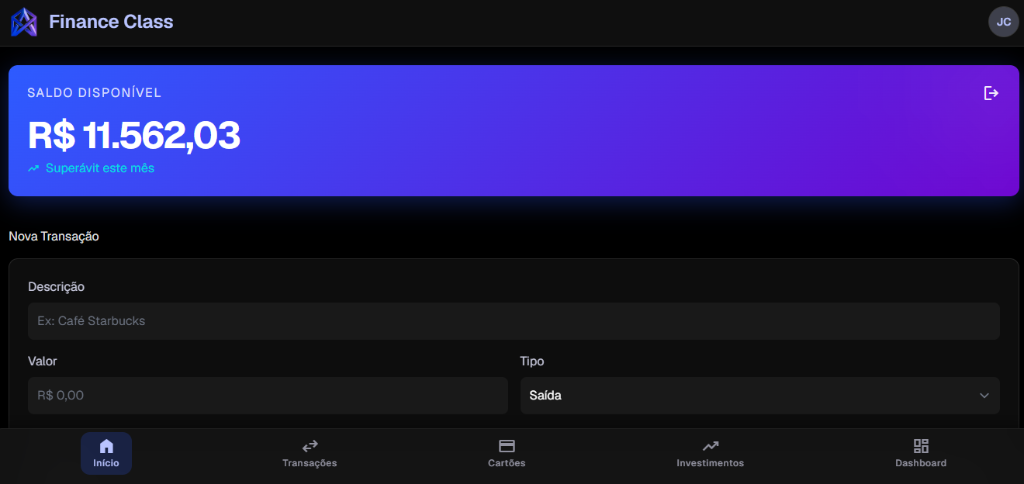The height and width of the screenshot is (484, 1024).
Task: Select the Início home icon
Action: [x=106, y=446]
